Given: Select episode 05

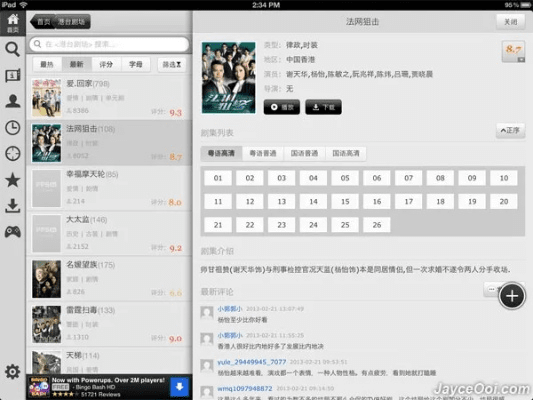Looking at the screenshot, I should pos(345,178).
